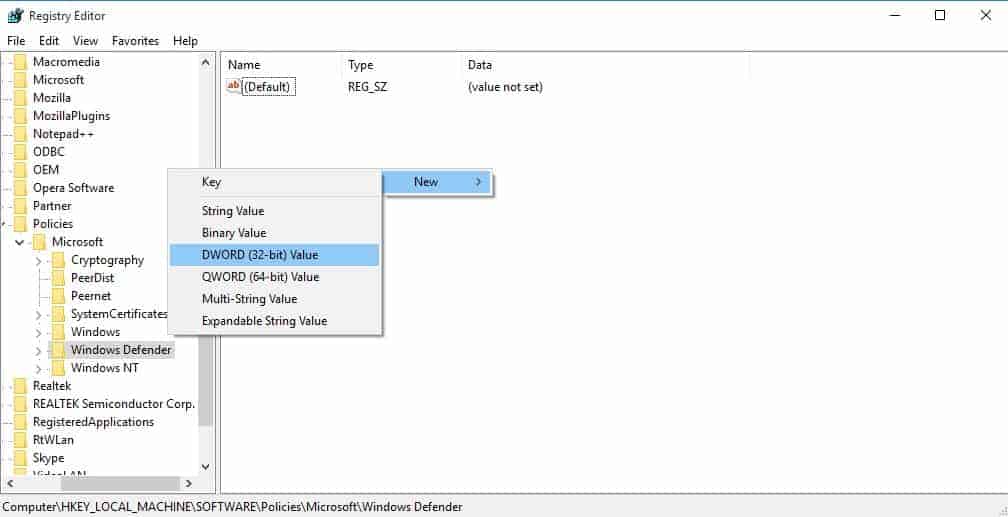Open the Favorites menu
The image size is (1008, 517).
(135, 41)
